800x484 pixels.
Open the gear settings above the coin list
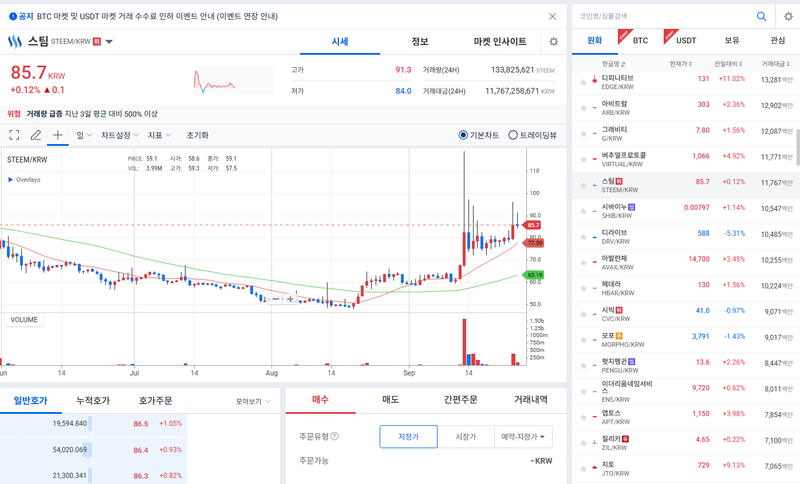788,16
